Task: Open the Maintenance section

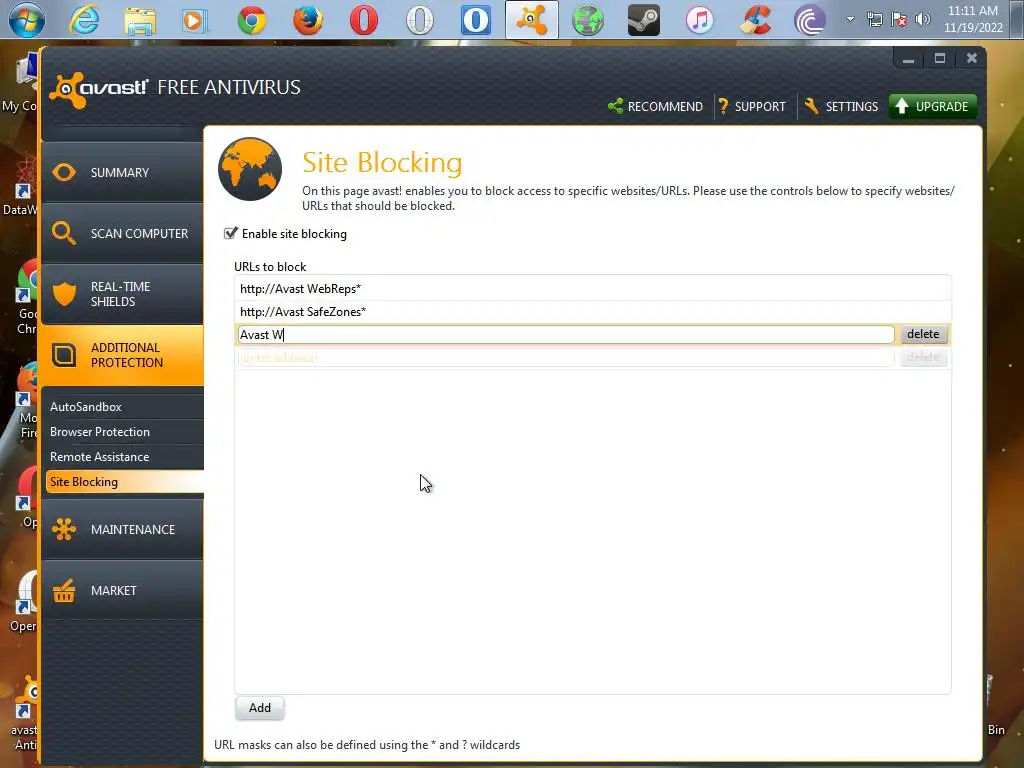Action: 122,529
